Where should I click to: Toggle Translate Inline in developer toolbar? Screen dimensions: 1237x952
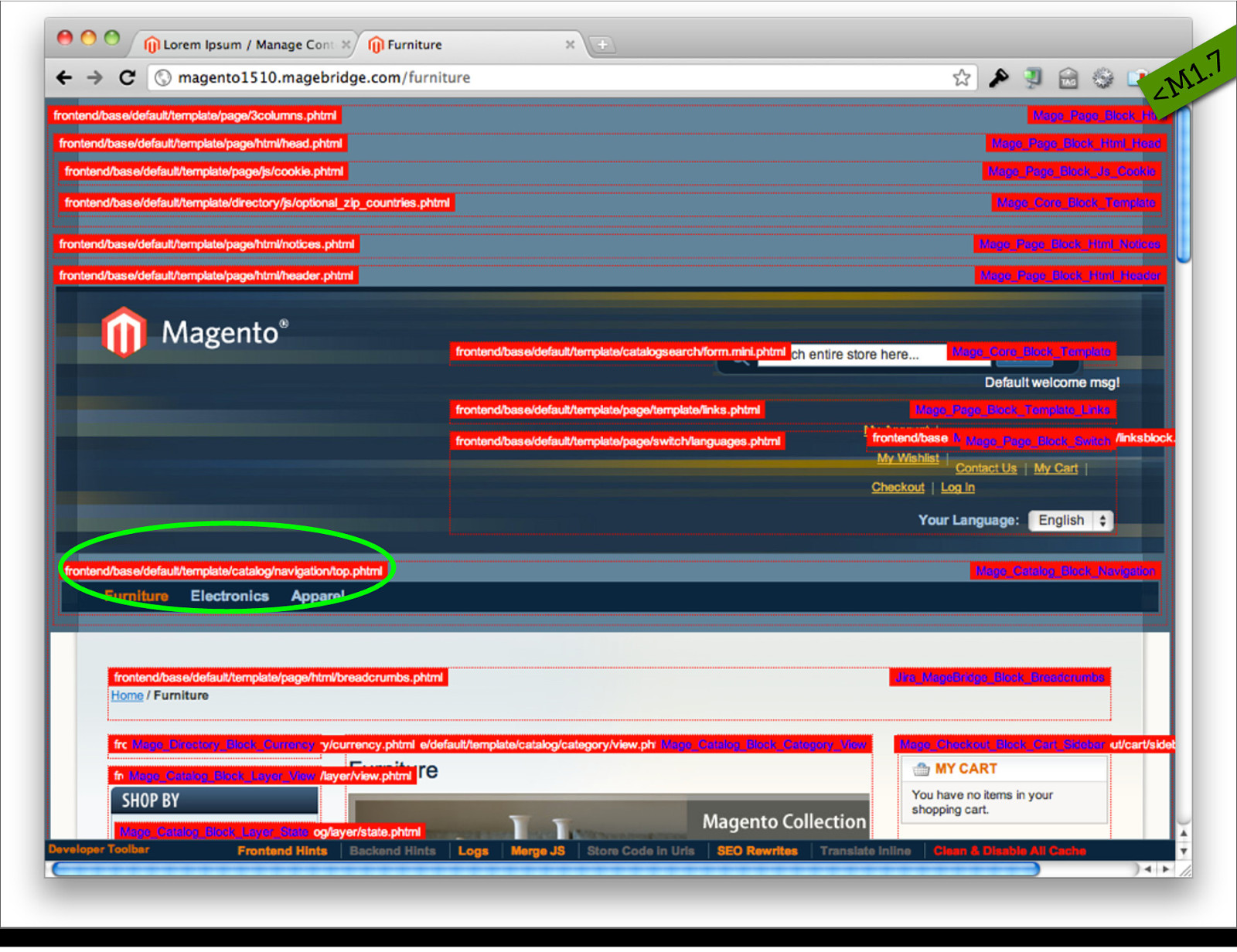865,851
